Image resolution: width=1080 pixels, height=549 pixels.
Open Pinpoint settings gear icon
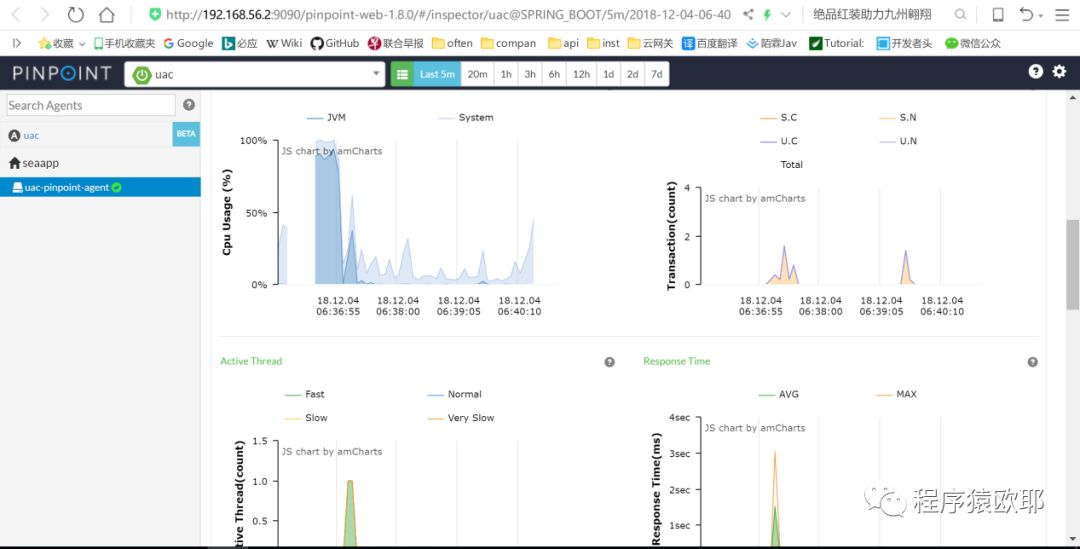[1059, 72]
